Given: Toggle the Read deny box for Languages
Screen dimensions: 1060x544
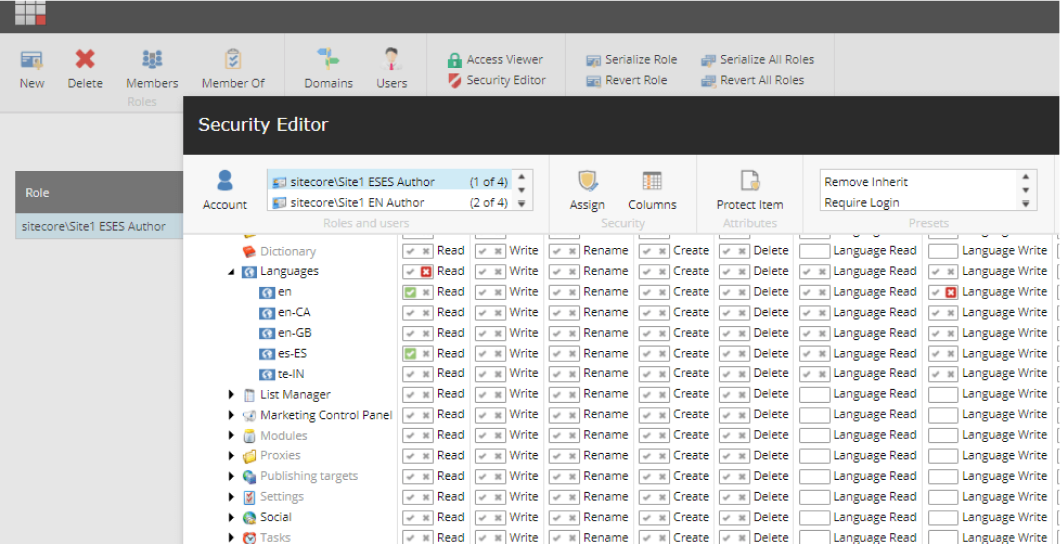Looking at the screenshot, I should coord(426,272).
